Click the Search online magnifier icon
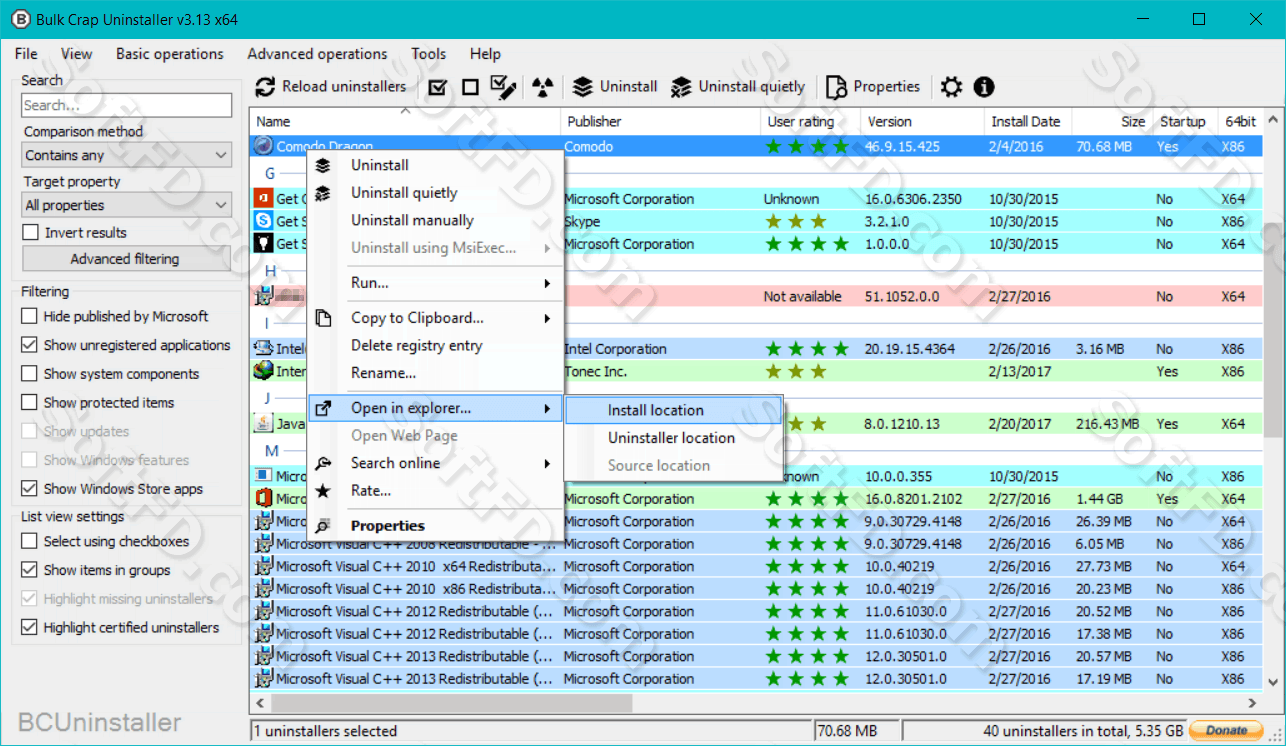 pos(323,463)
